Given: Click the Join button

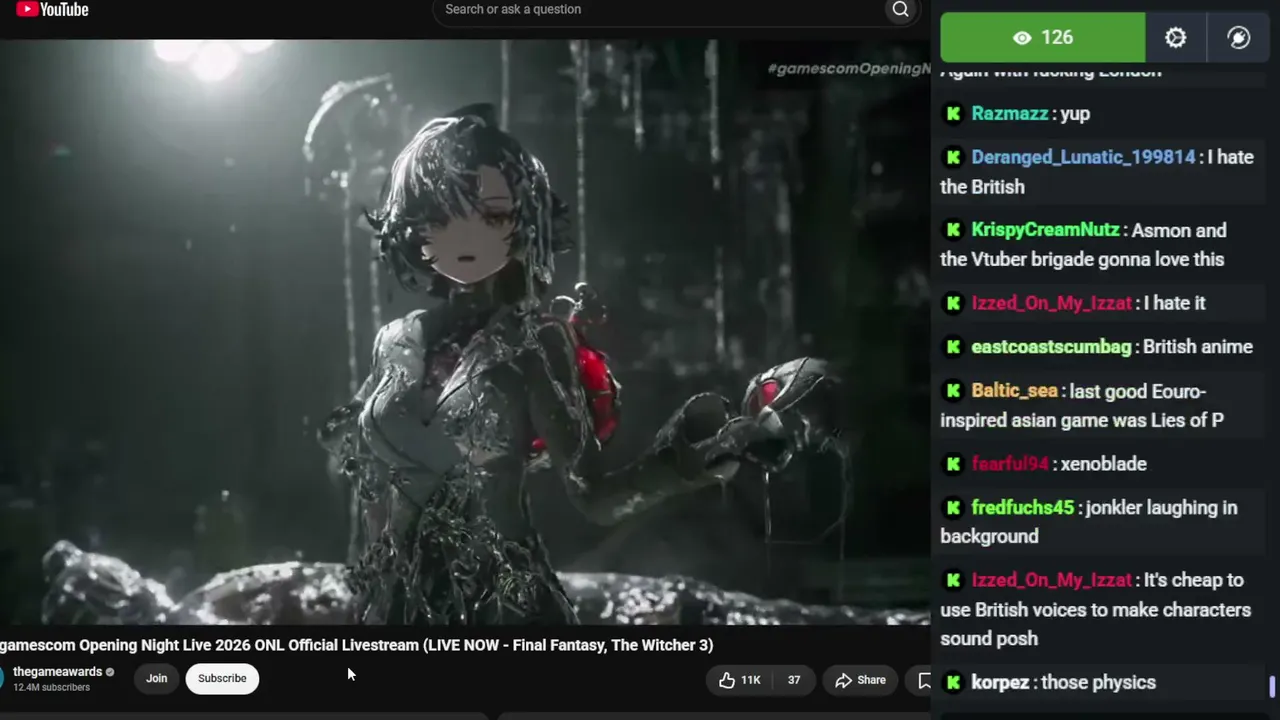Looking at the screenshot, I should (157, 679).
